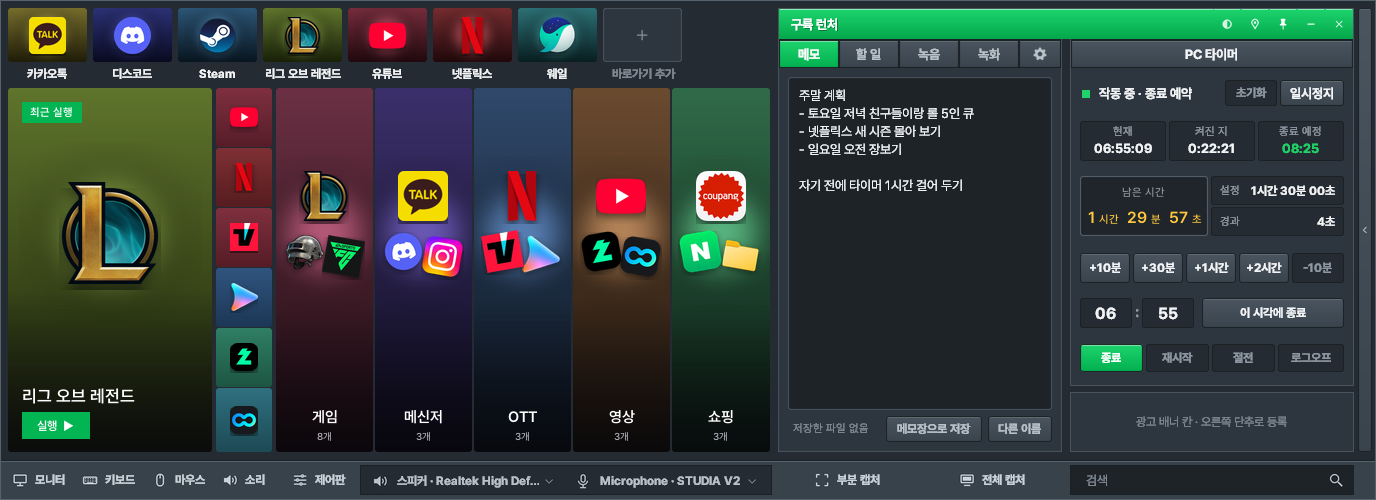Image resolution: width=1376 pixels, height=500 pixels.
Task: Toggle the light/dark theme icon in title bar
Action: click(x=1227, y=23)
